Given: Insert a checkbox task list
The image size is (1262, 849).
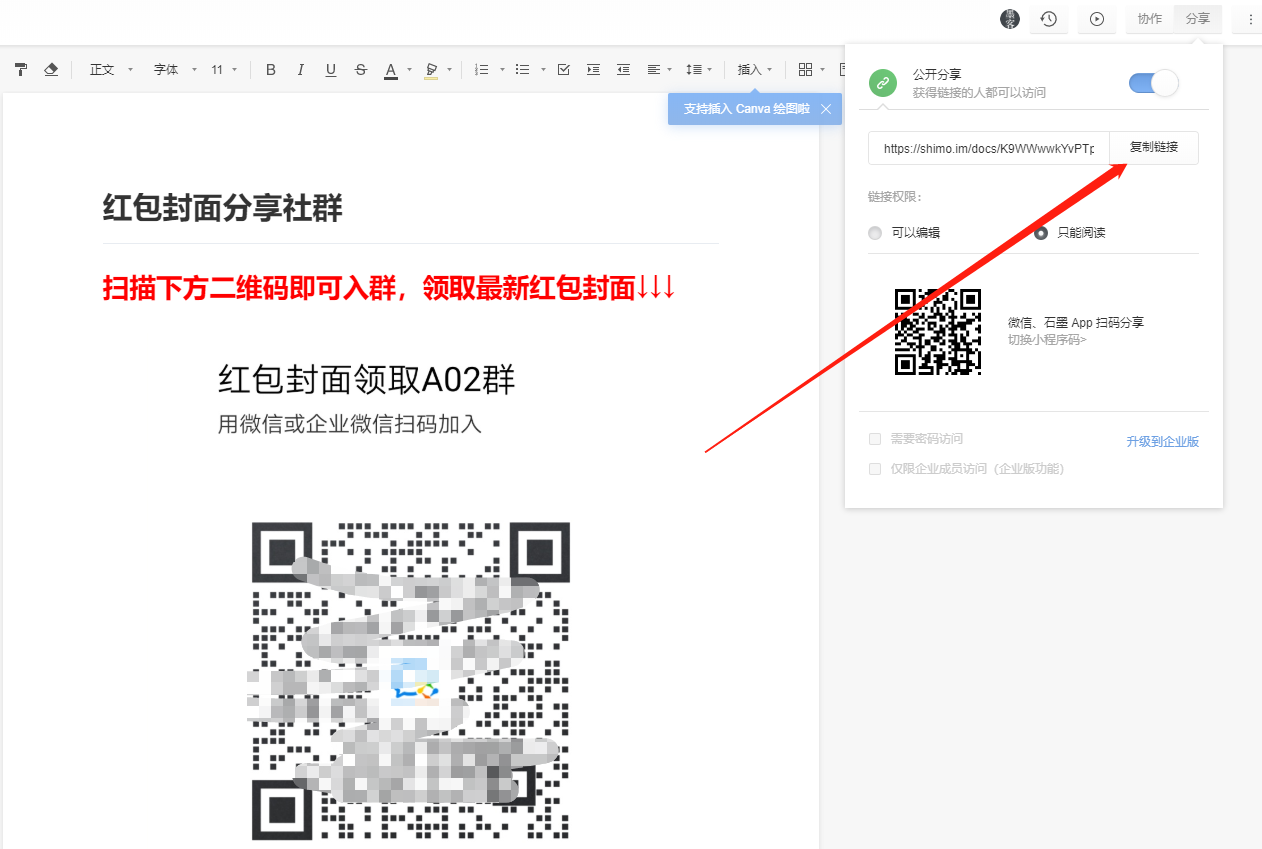Looking at the screenshot, I should [563, 70].
